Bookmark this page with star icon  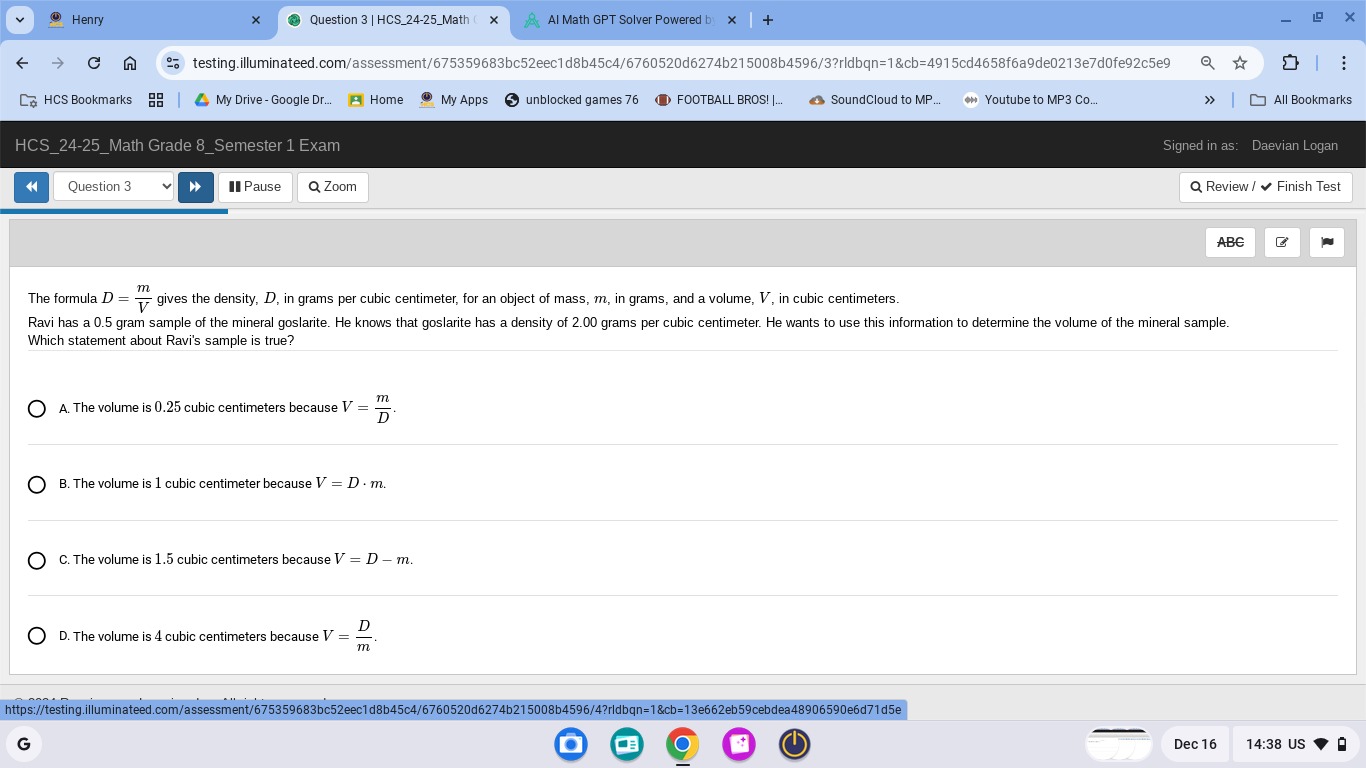click(x=1240, y=63)
